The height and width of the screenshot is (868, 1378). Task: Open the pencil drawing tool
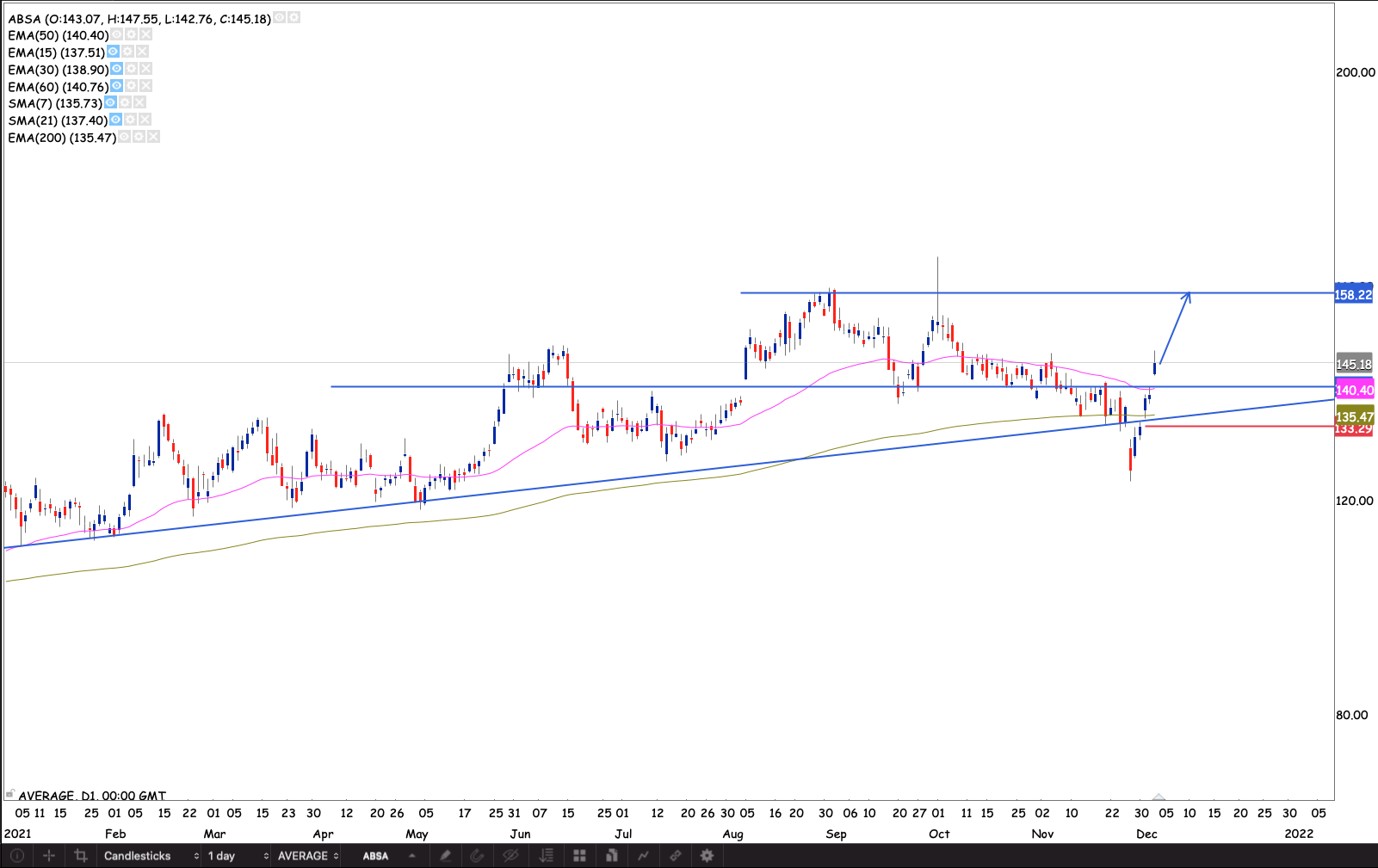click(446, 856)
